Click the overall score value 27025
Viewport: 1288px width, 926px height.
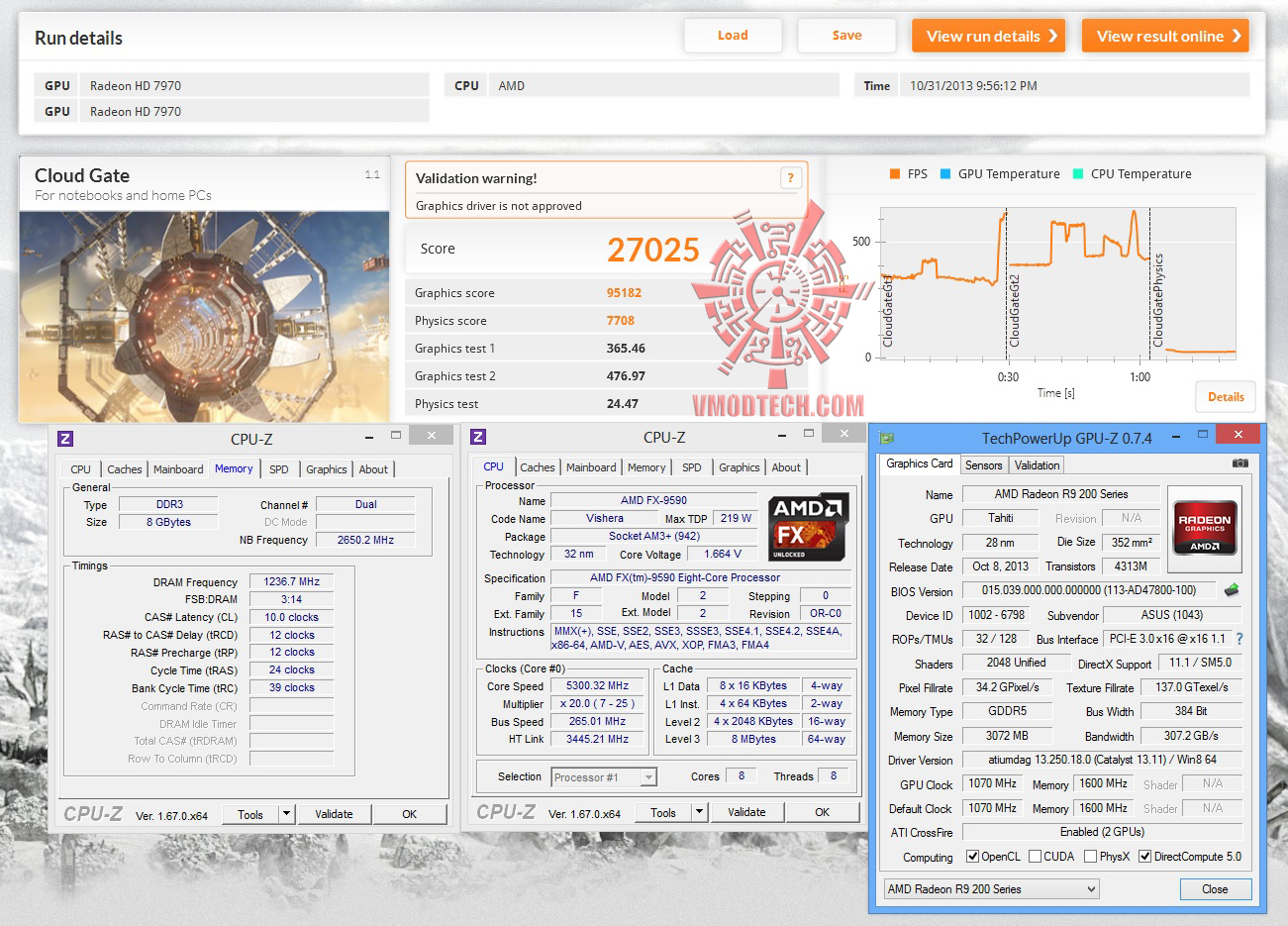(653, 250)
